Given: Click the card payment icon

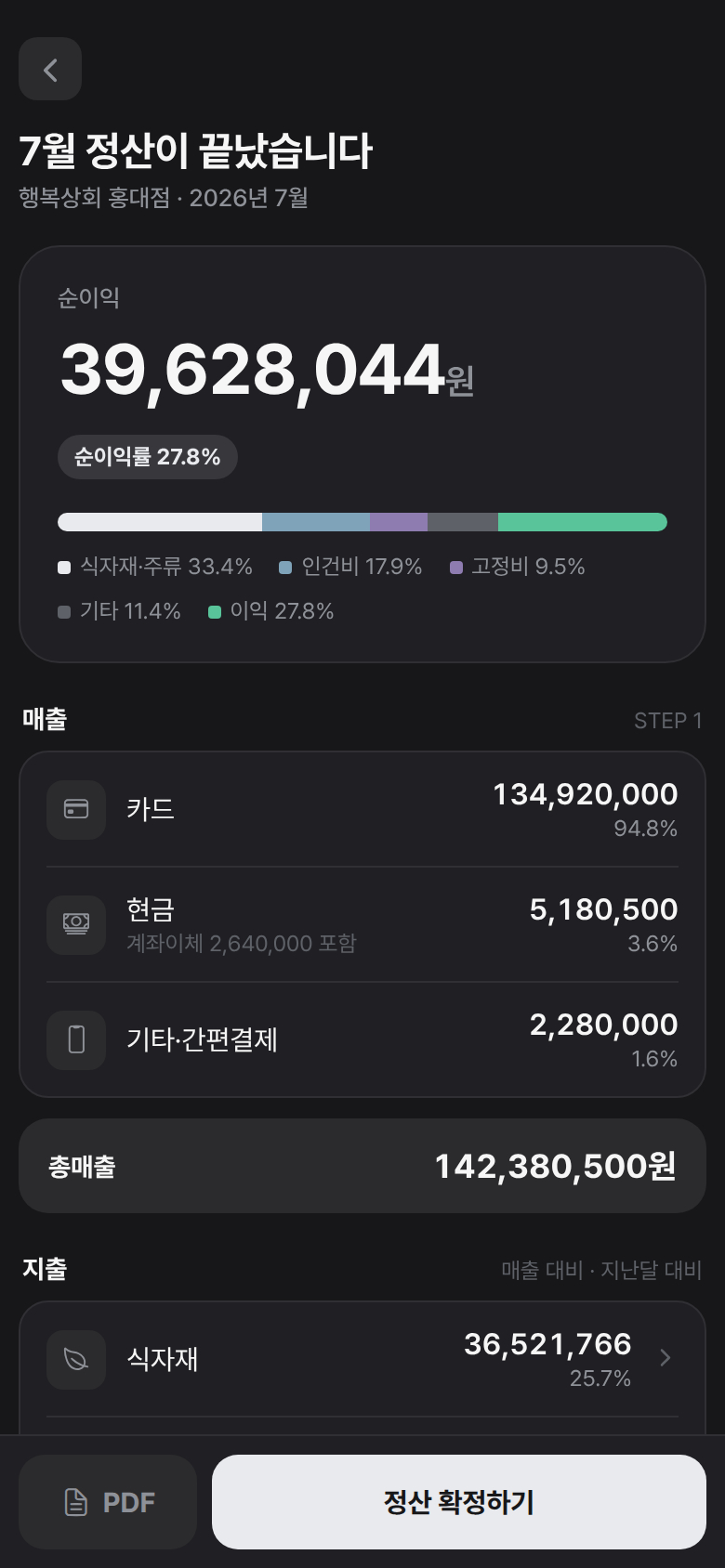Looking at the screenshot, I should (76, 809).
